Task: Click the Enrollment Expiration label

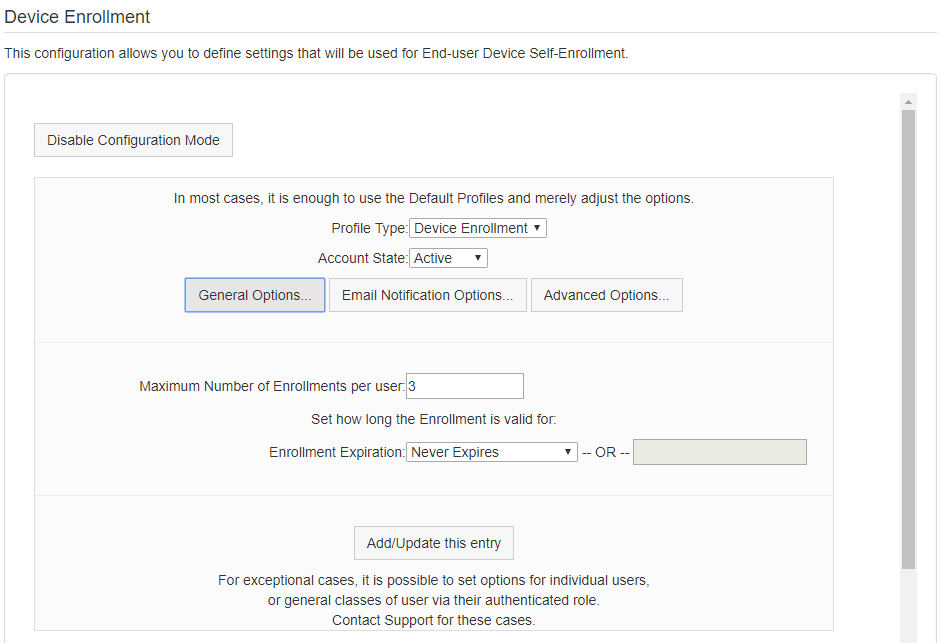Action: coord(337,452)
